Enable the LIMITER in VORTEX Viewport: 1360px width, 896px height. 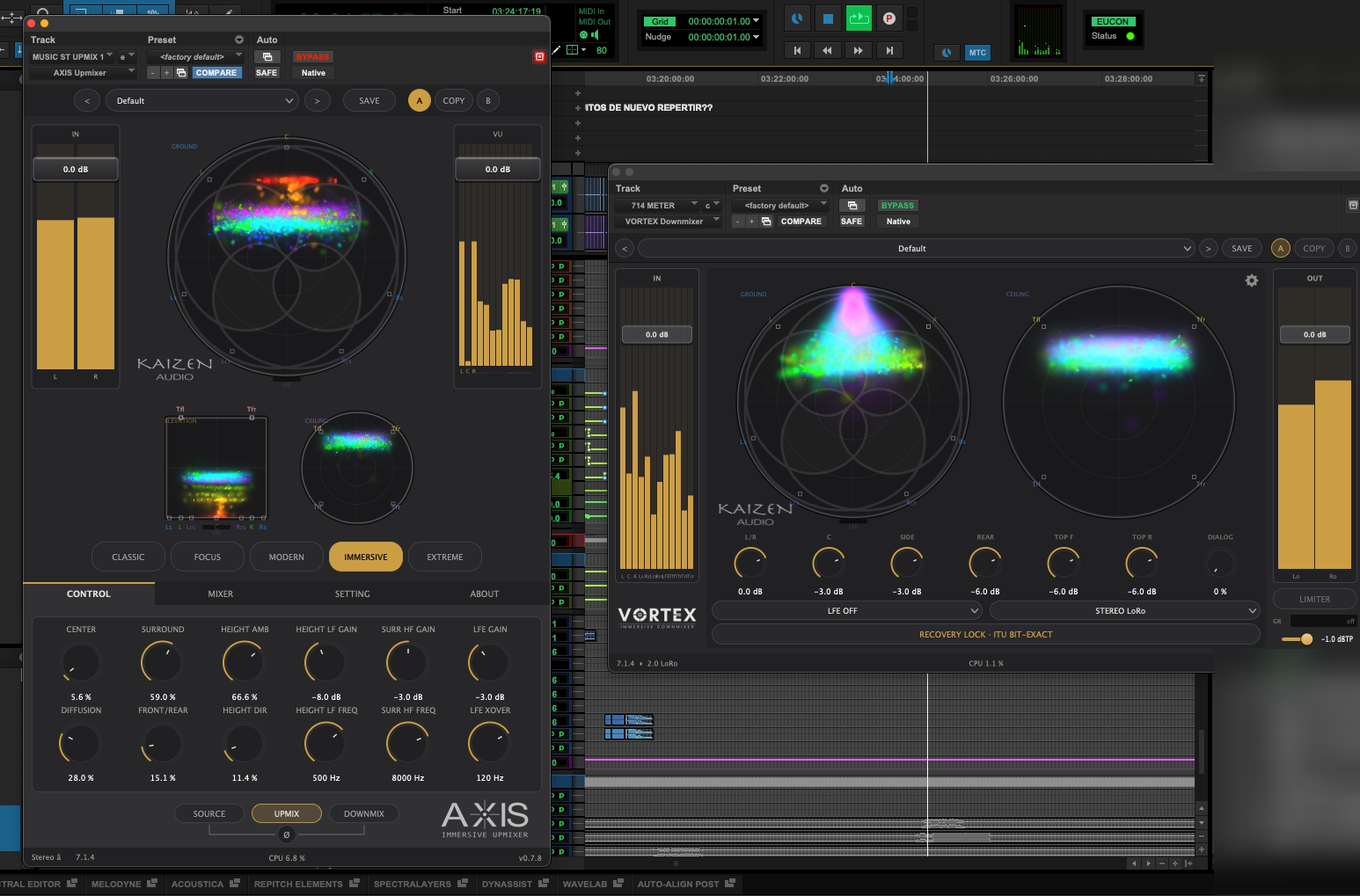[1314, 599]
